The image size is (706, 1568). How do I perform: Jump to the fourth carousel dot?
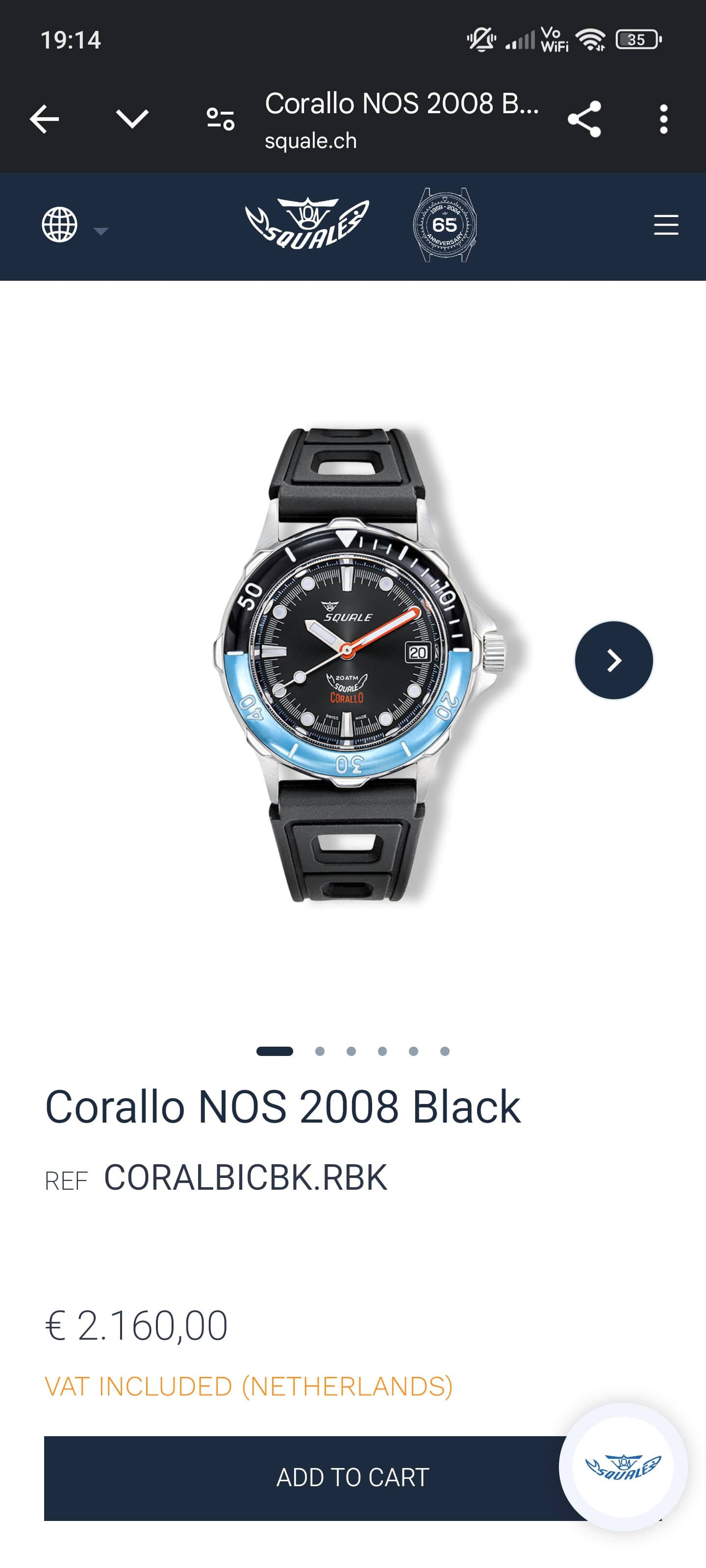[382, 1051]
